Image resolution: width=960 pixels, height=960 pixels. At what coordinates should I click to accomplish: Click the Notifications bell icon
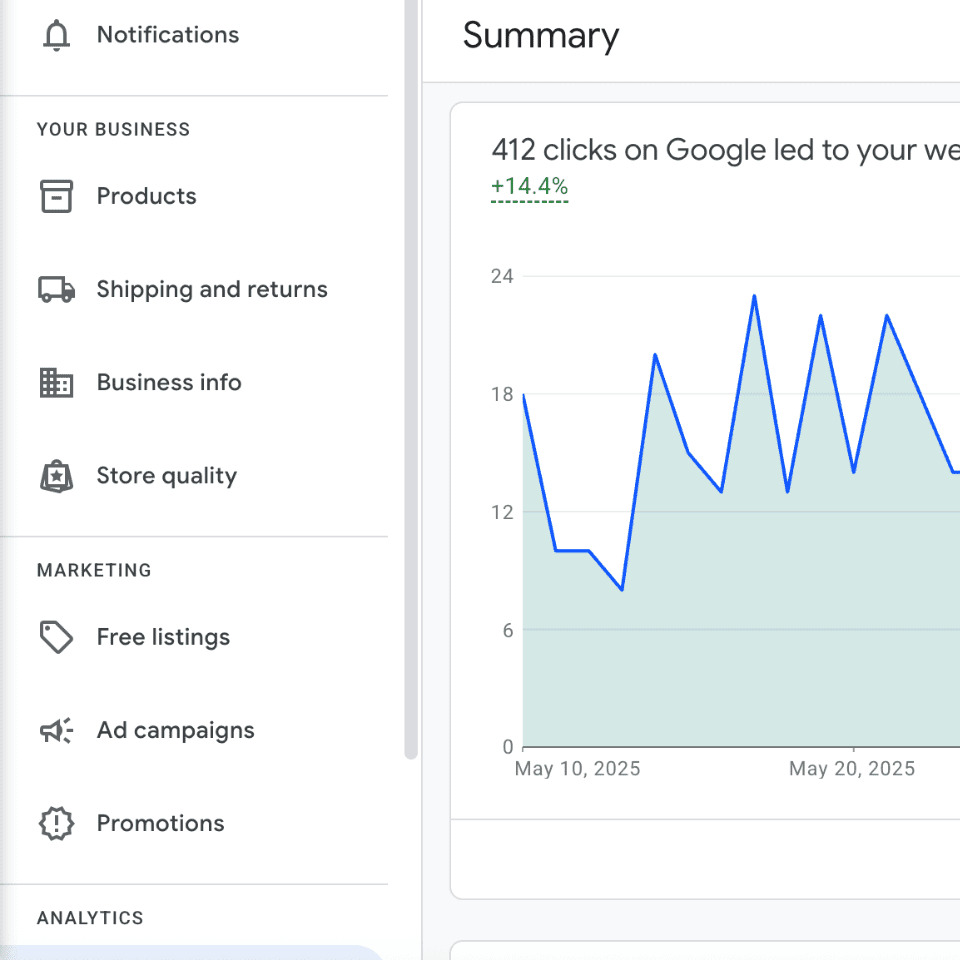coord(57,35)
